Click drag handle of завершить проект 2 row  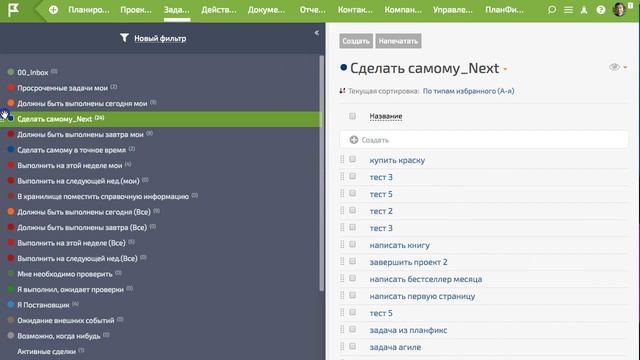tap(342, 262)
